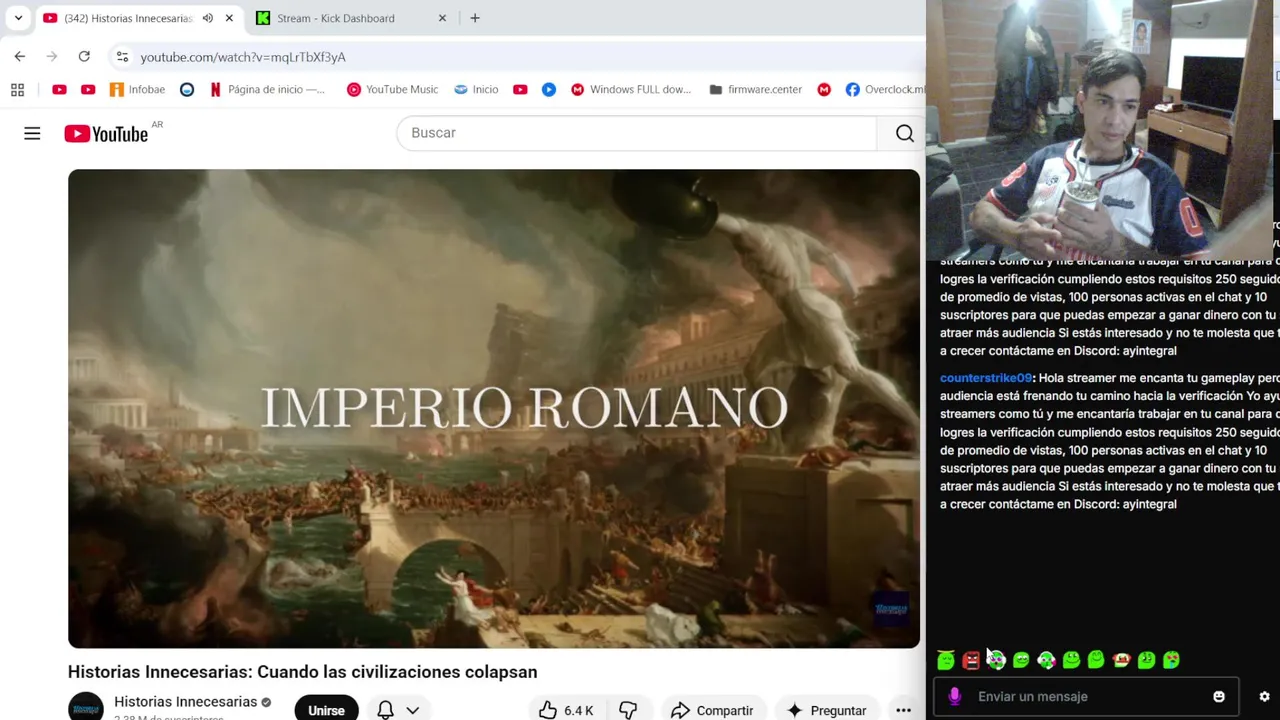Close the Kick Dashboard tab

tap(442, 18)
